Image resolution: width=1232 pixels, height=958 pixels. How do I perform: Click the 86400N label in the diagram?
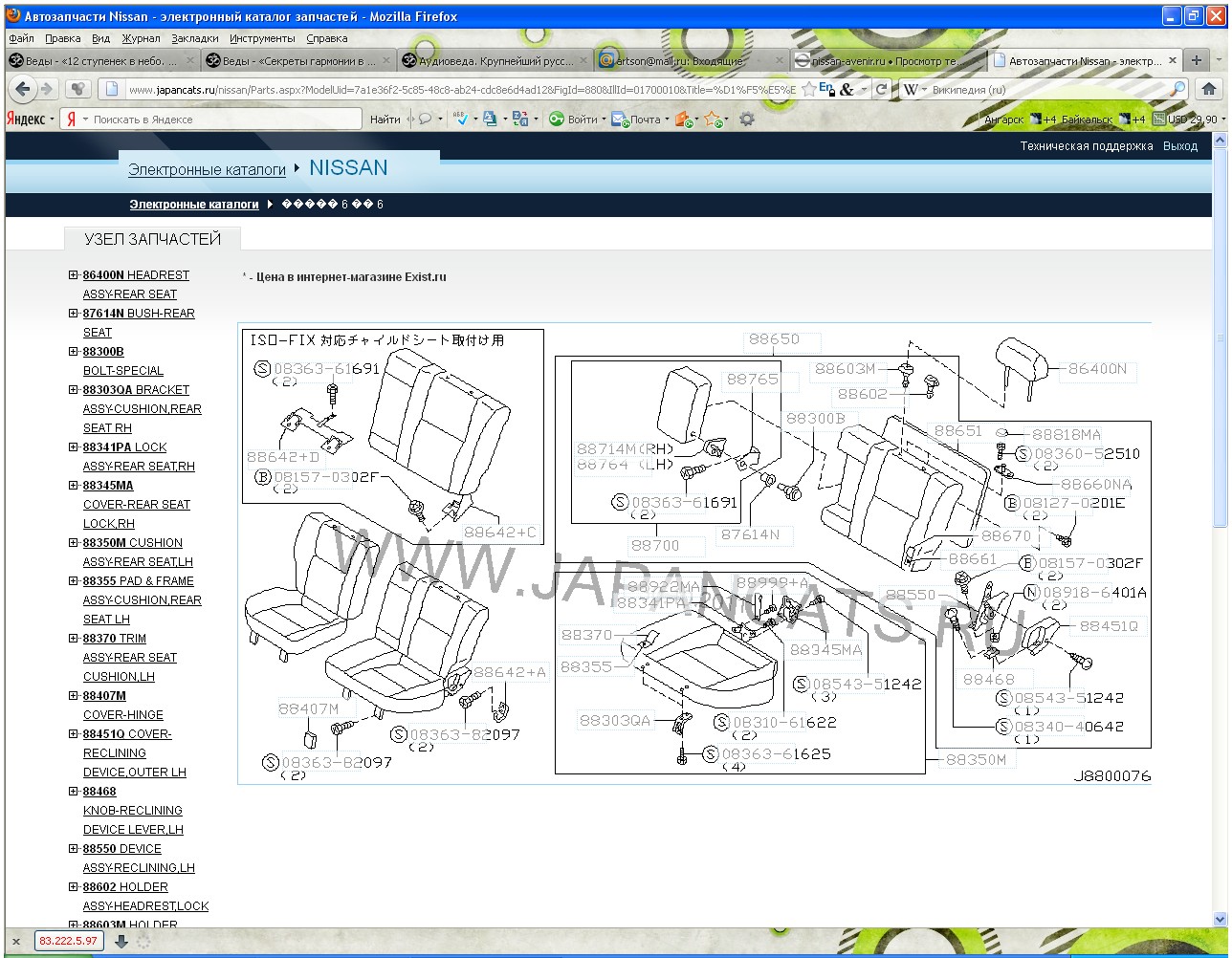click(1097, 368)
